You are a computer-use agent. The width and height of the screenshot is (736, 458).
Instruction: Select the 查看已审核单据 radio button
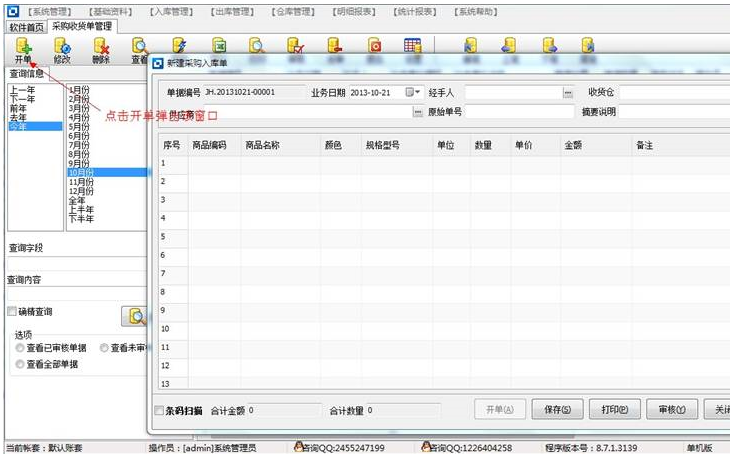(x=20, y=348)
